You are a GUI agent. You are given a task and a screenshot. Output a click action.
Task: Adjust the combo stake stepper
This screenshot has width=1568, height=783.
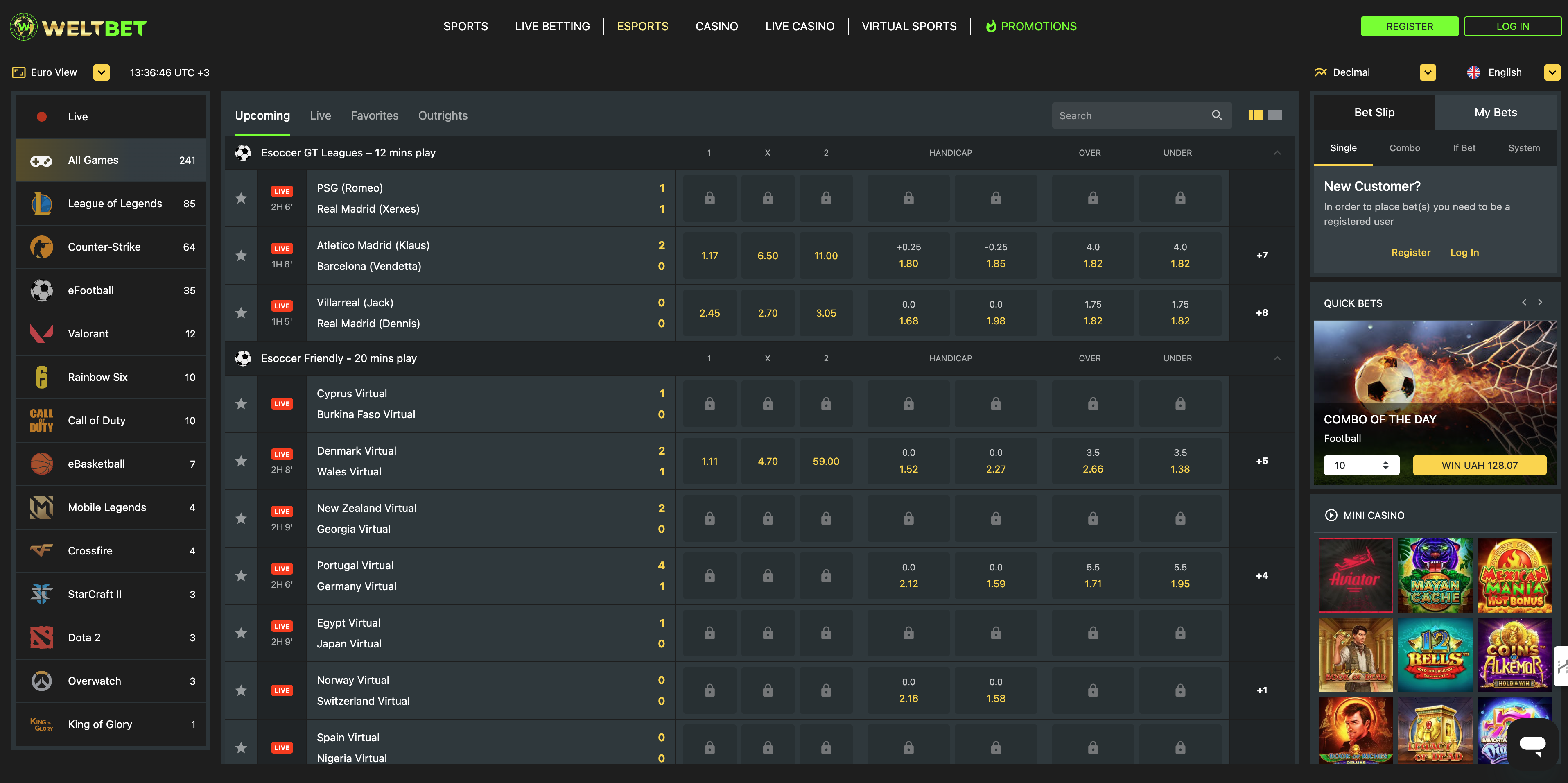click(1385, 465)
